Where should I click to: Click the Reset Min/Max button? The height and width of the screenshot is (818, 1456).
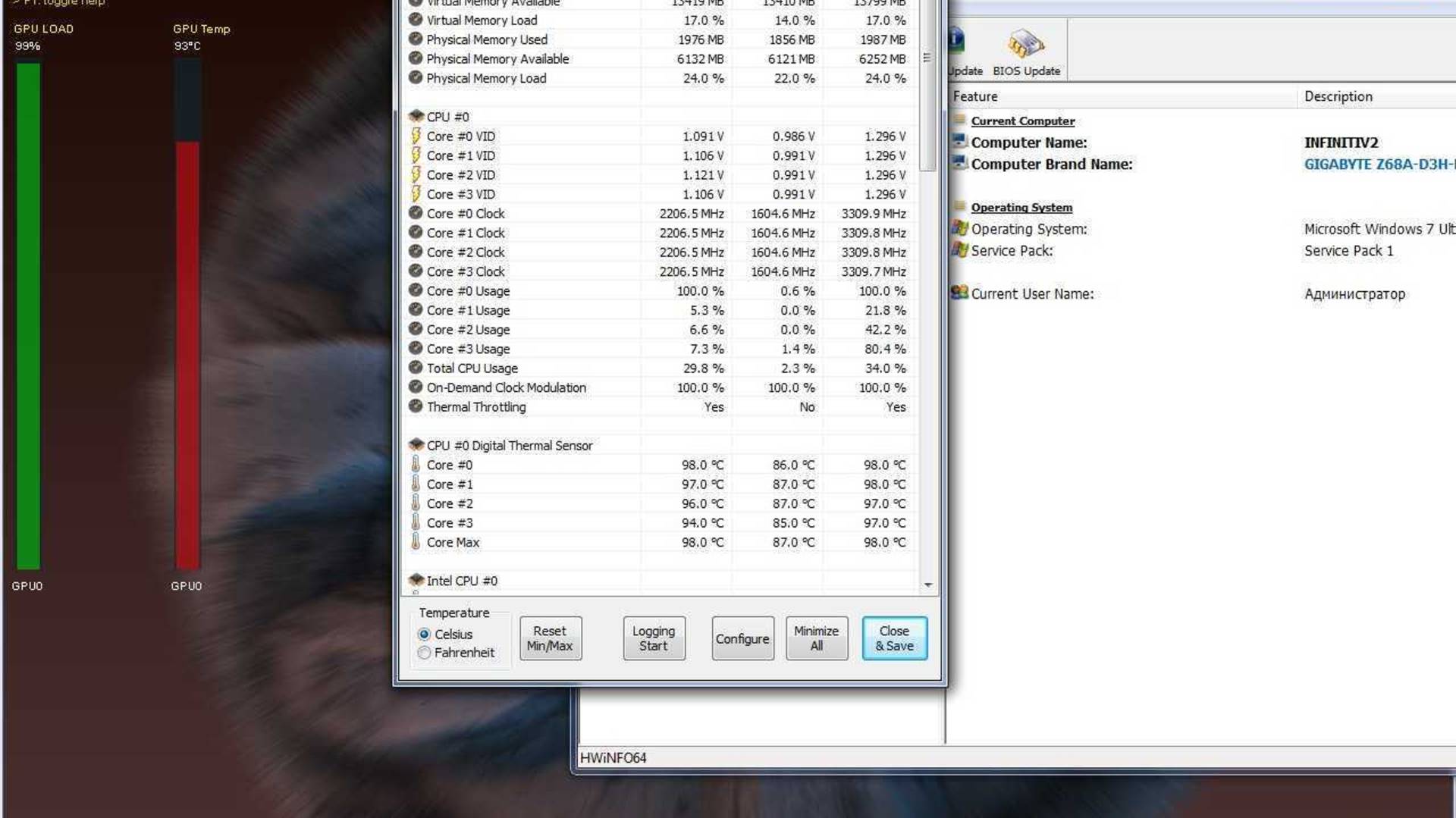pos(551,638)
